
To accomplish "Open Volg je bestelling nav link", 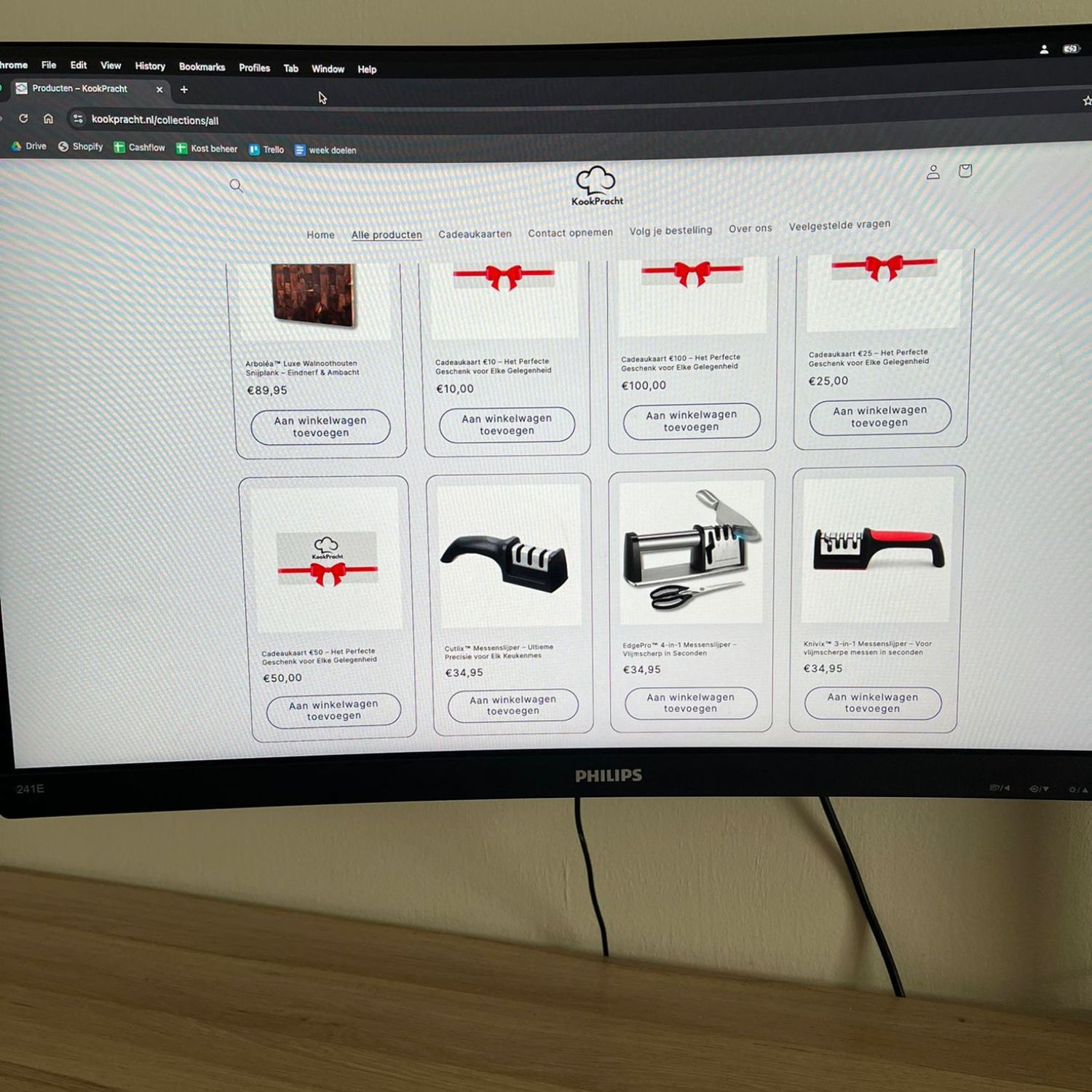I will pyautogui.click(x=670, y=231).
